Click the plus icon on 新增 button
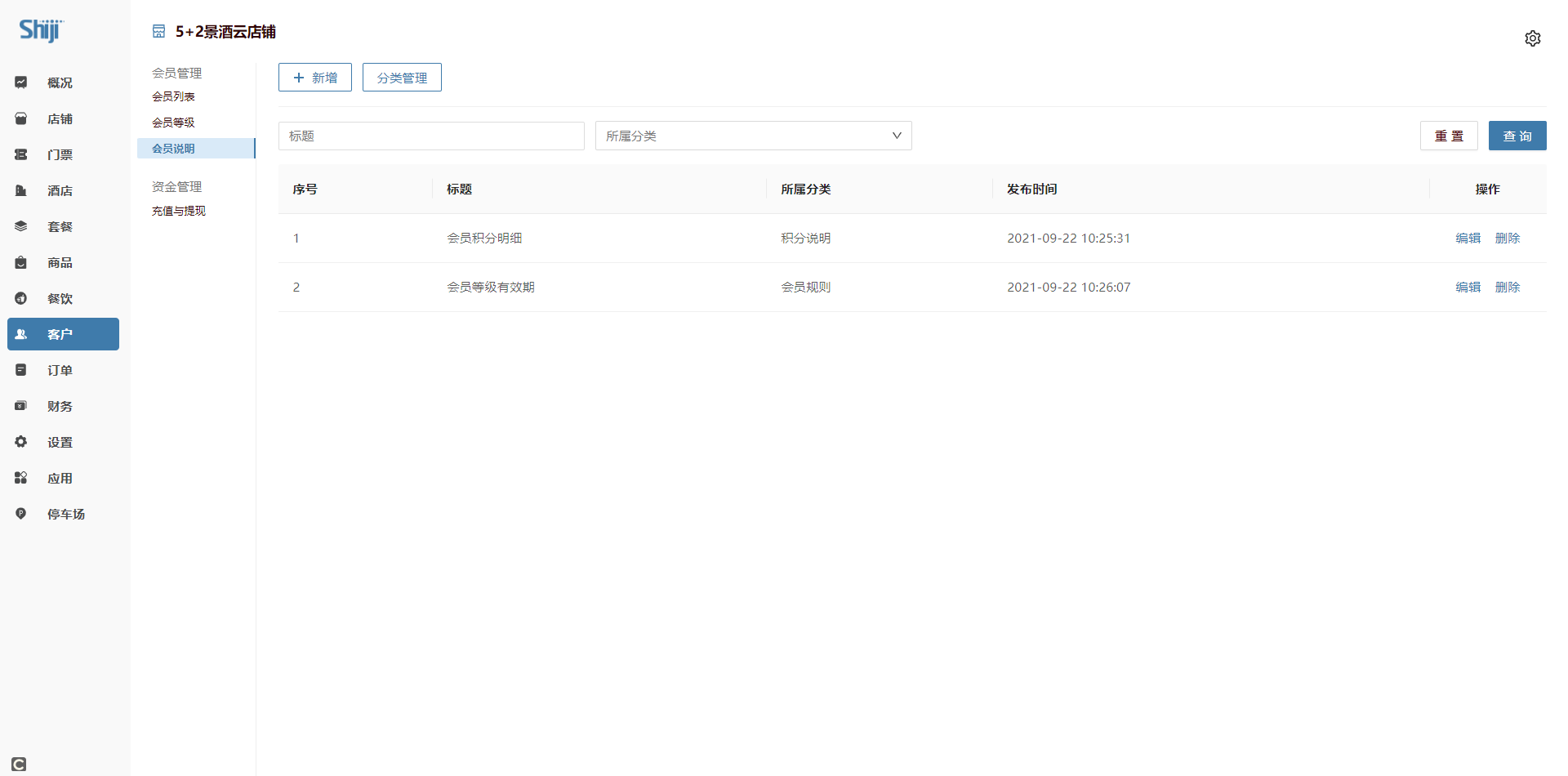 coord(299,78)
